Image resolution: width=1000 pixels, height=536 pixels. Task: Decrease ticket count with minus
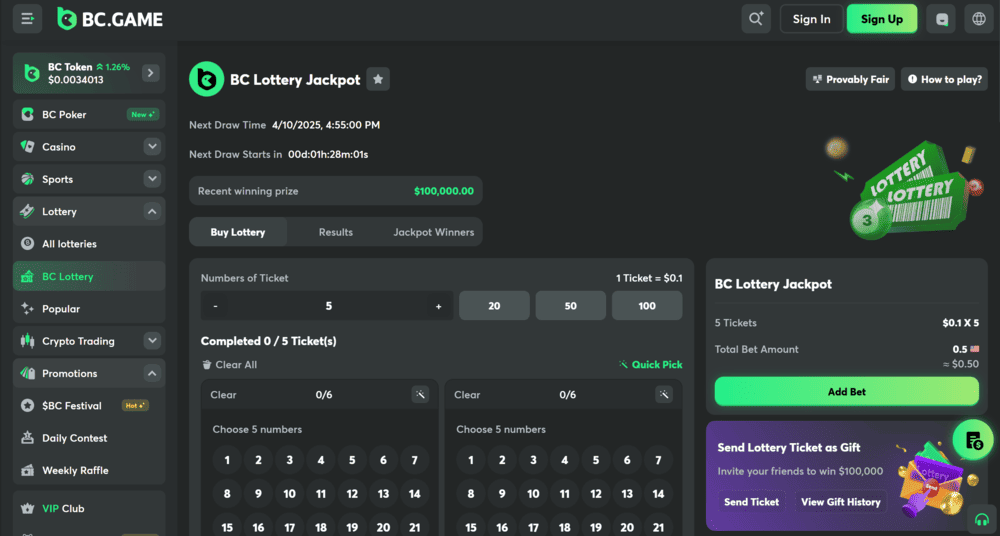(216, 306)
